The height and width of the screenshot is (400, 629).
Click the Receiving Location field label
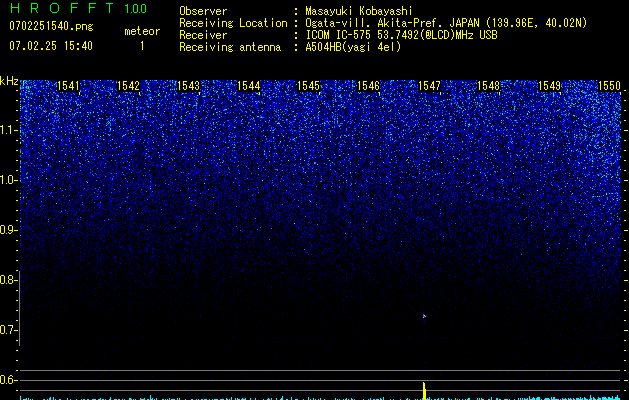[233, 23]
